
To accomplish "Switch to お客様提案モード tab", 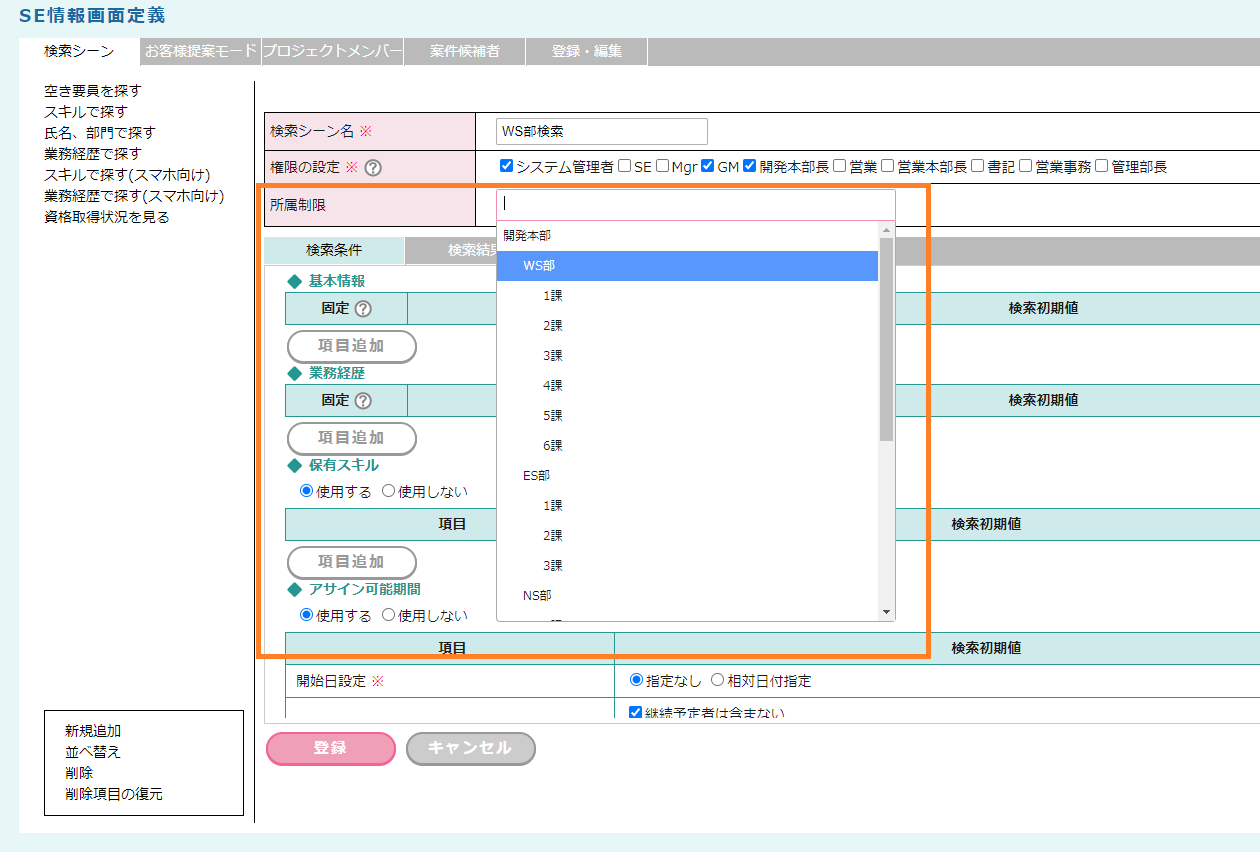I will pos(201,51).
